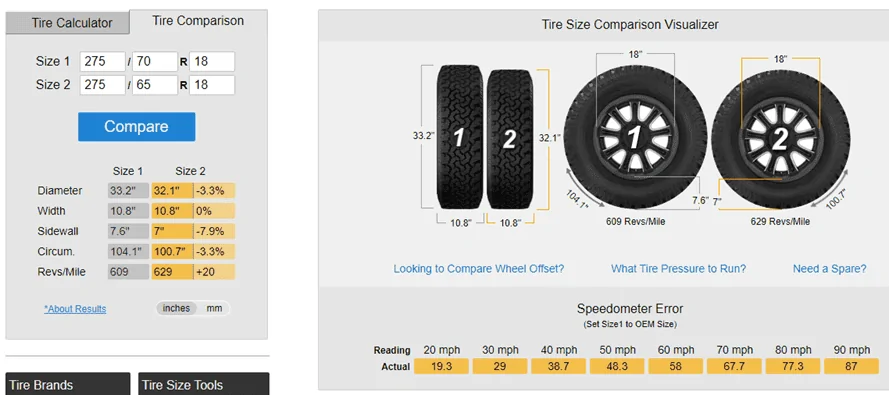
Task: Select side-view wheel number 2 graphic
Action: (781, 139)
